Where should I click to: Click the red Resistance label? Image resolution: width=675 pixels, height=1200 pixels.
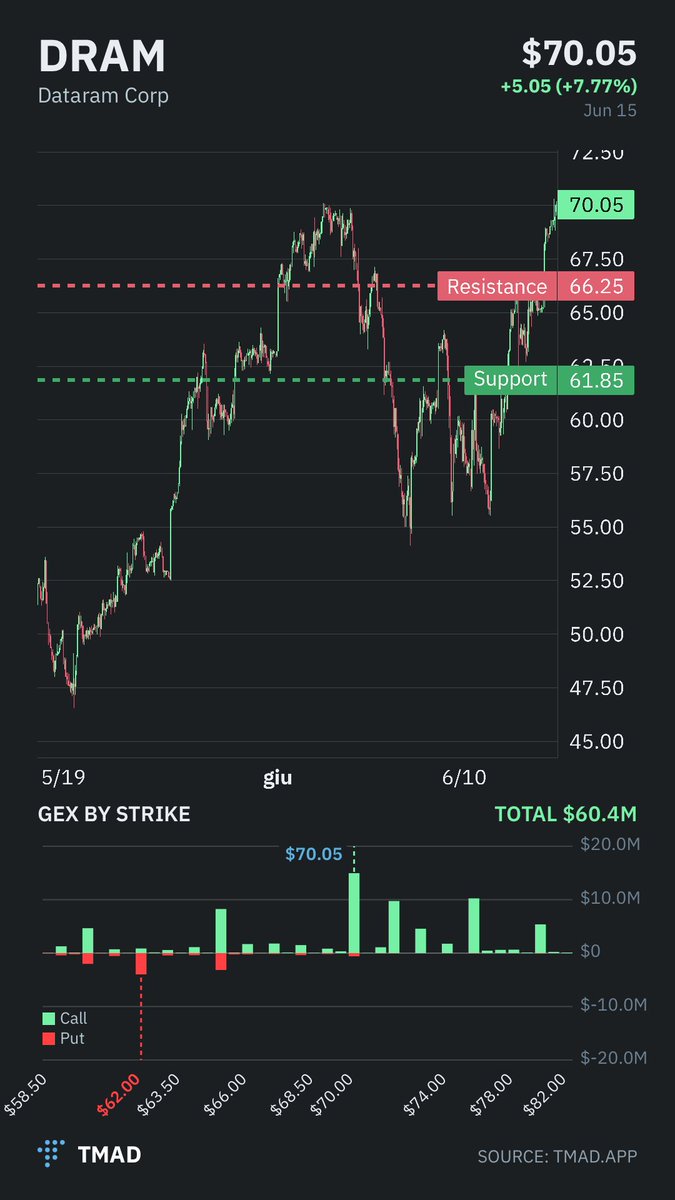tap(497, 287)
